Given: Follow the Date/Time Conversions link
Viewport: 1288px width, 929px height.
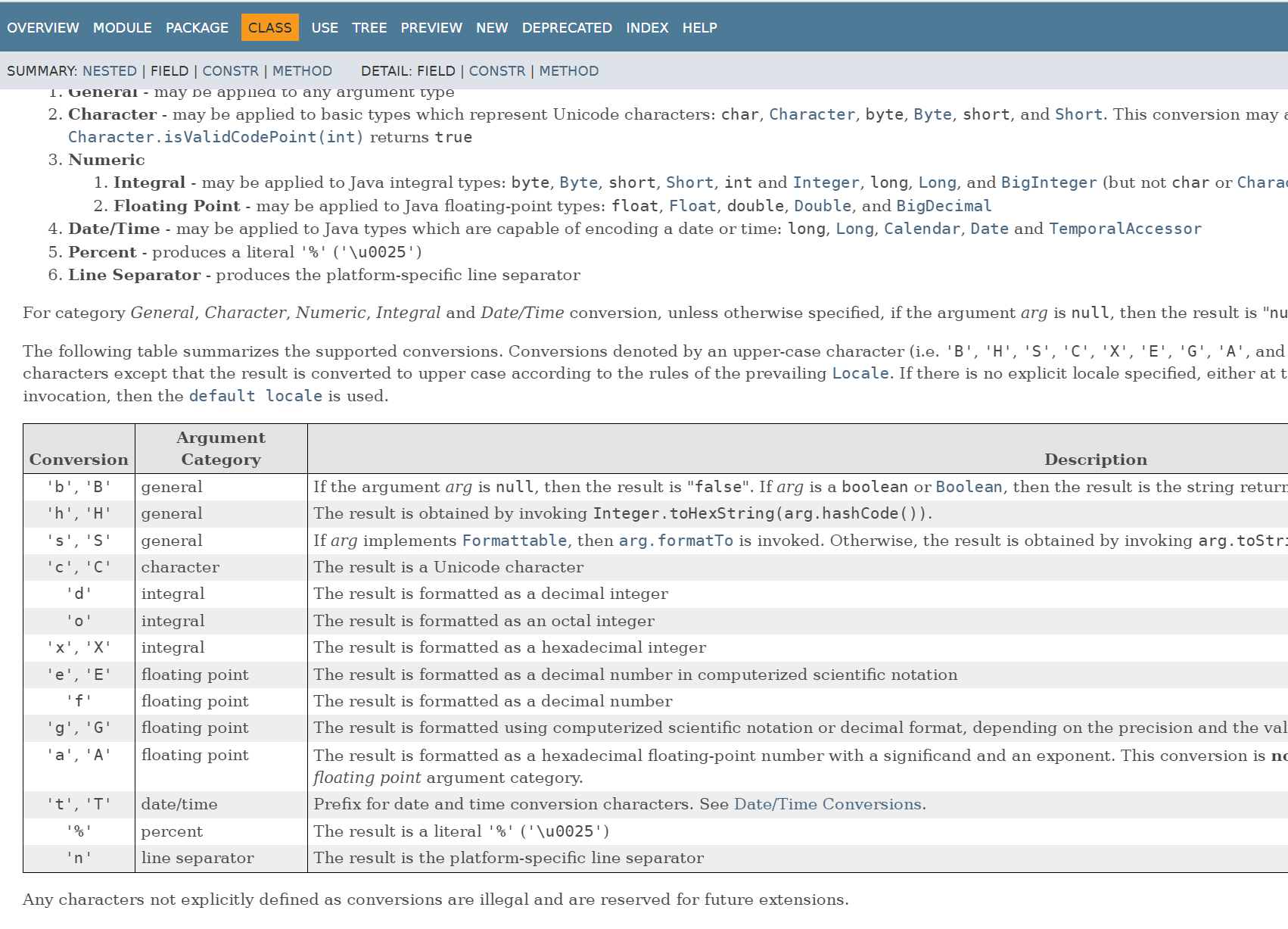Looking at the screenshot, I should (828, 804).
